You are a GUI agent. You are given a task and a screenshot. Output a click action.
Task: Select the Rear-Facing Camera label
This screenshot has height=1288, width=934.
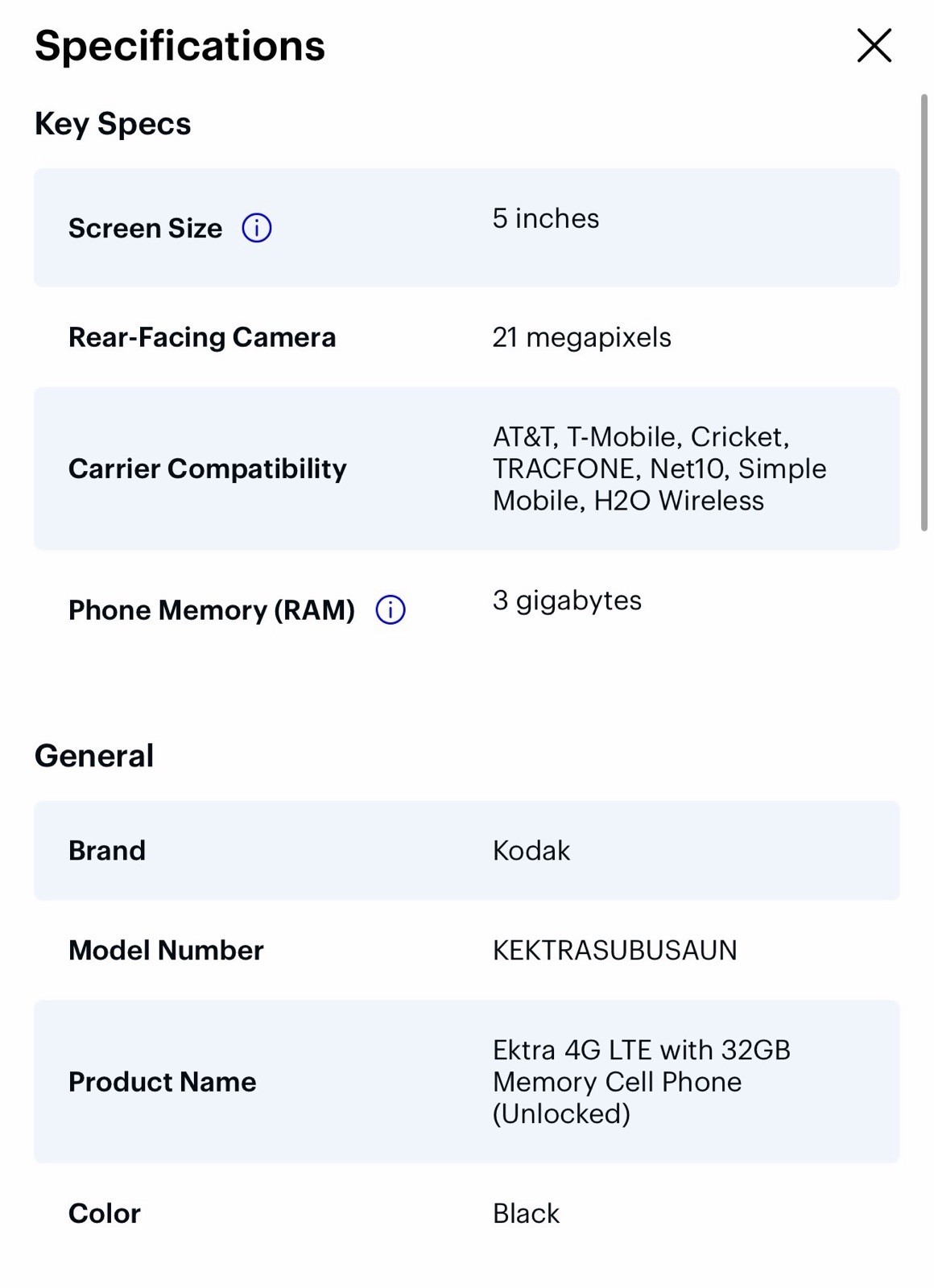(x=202, y=336)
